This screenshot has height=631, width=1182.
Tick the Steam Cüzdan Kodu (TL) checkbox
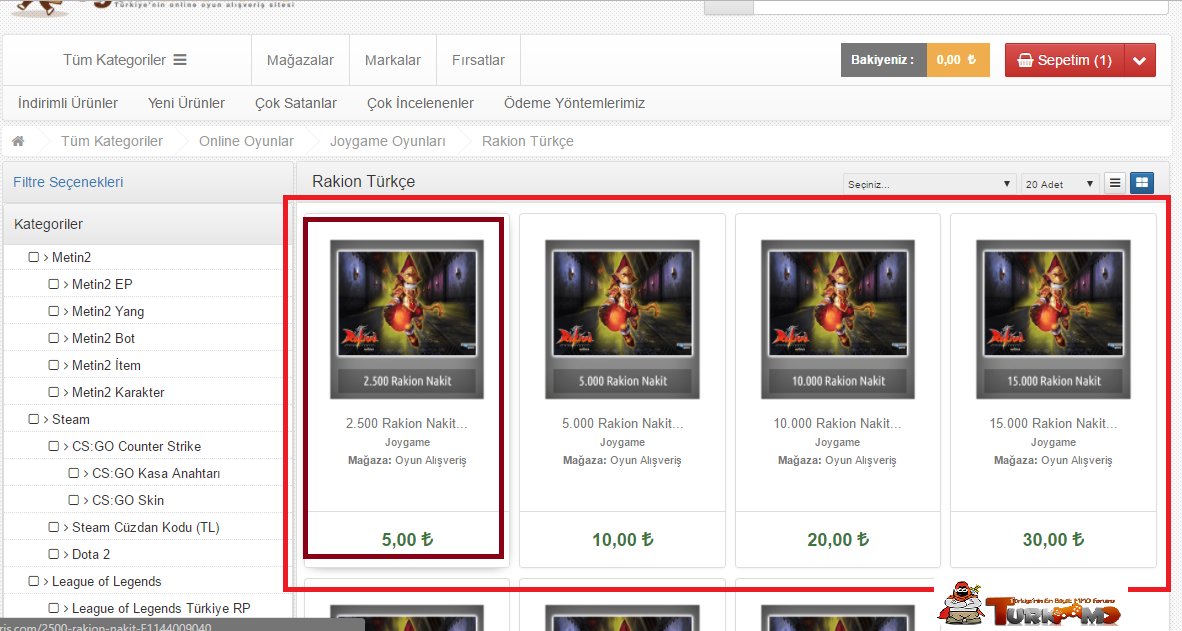(54, 527)
